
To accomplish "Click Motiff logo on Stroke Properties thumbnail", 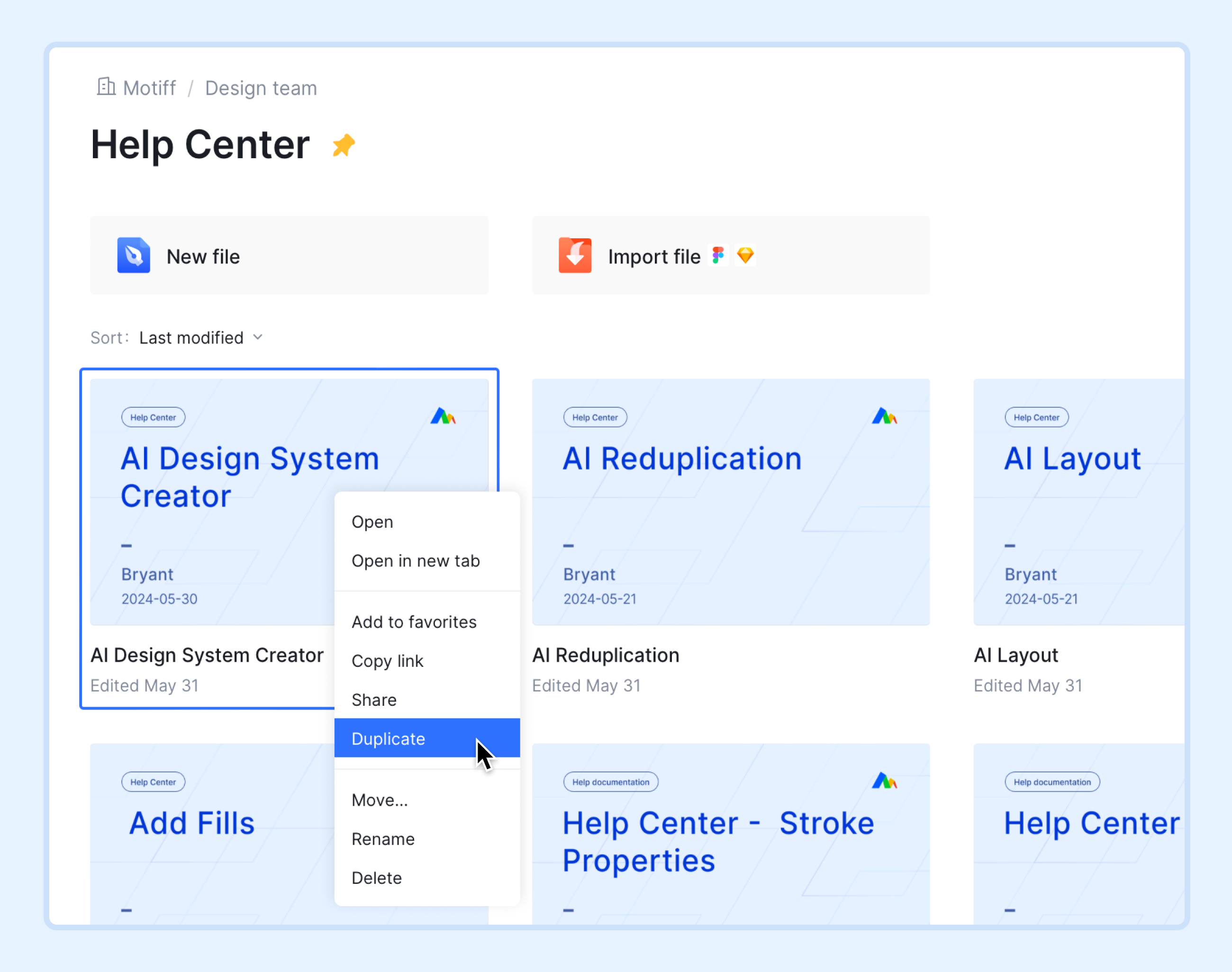I will coord(885,781).
